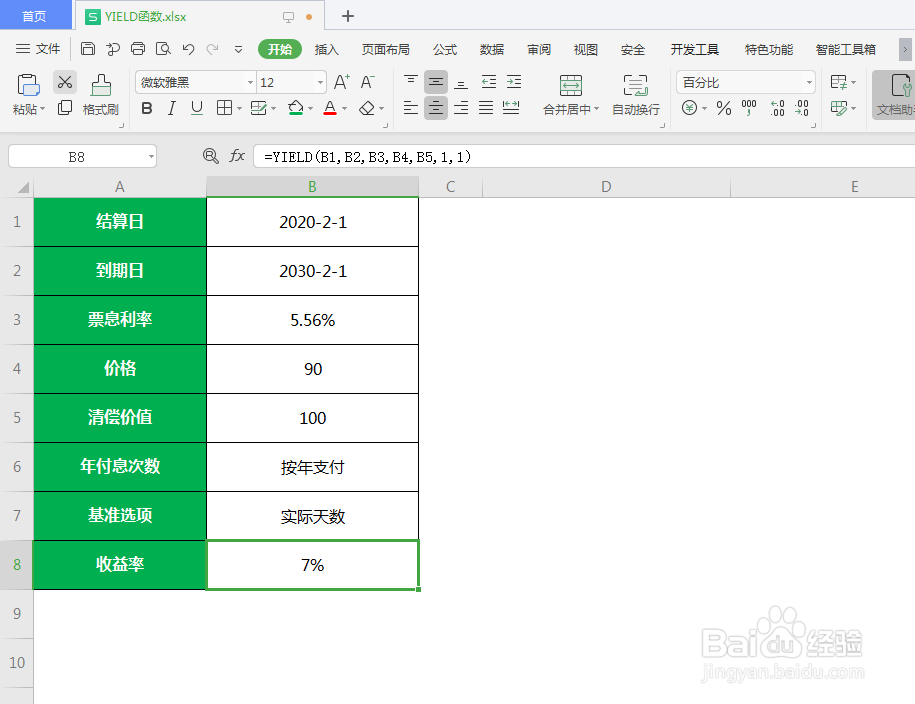
Task: Open 开发工具 tab
Action: pos(694,50)
